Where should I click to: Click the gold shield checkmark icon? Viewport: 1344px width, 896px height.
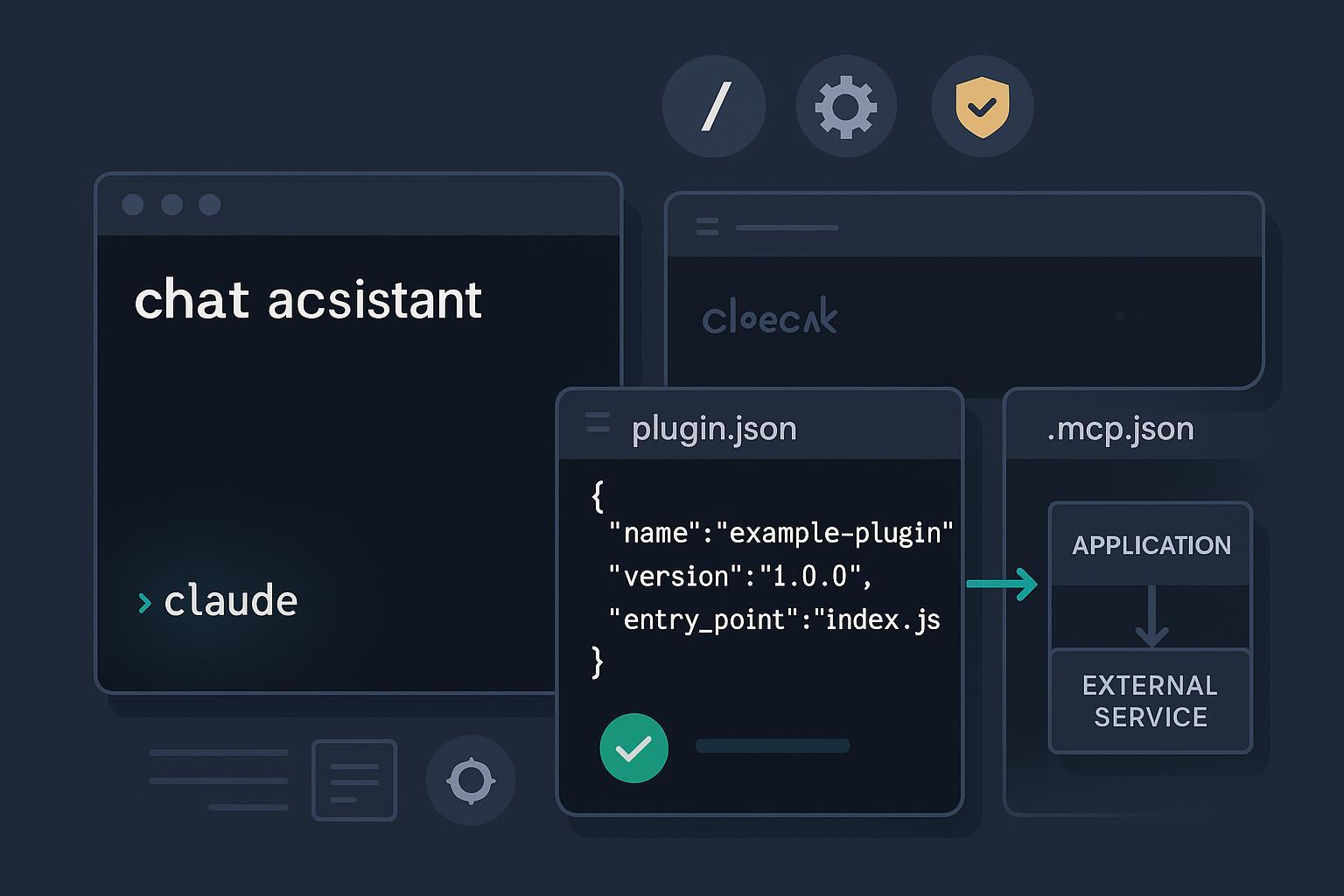pyautogui.click(x=983, y=107)
